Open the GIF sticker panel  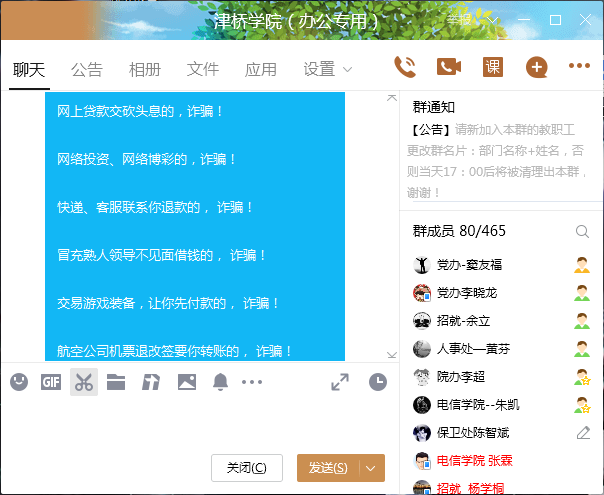pyautogui.click(x=51, y=382)
